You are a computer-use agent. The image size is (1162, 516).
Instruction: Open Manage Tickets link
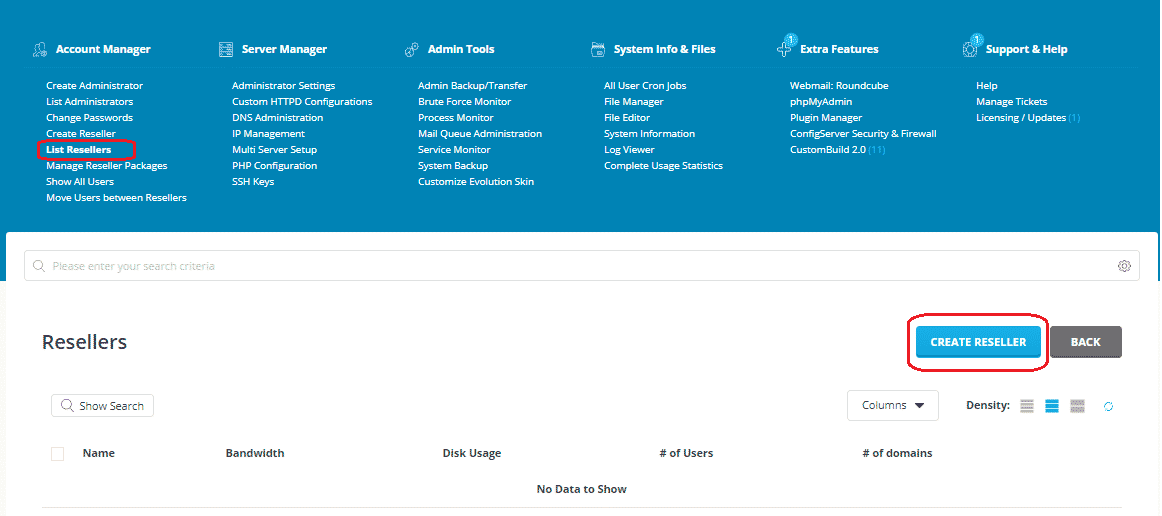(x=1012, y=102)
